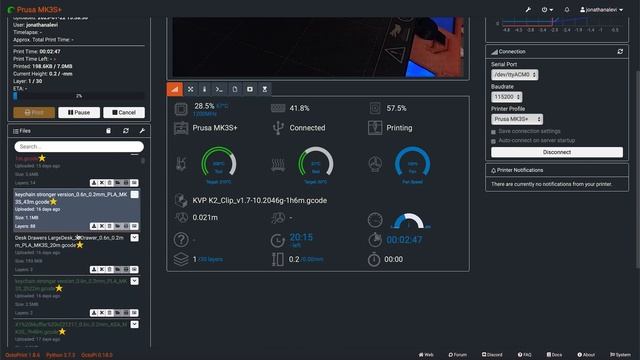640x360 pixels.
Task: Download the Desk Drawers gcode file
Action: pyautogui.click(x=94, y=269)
